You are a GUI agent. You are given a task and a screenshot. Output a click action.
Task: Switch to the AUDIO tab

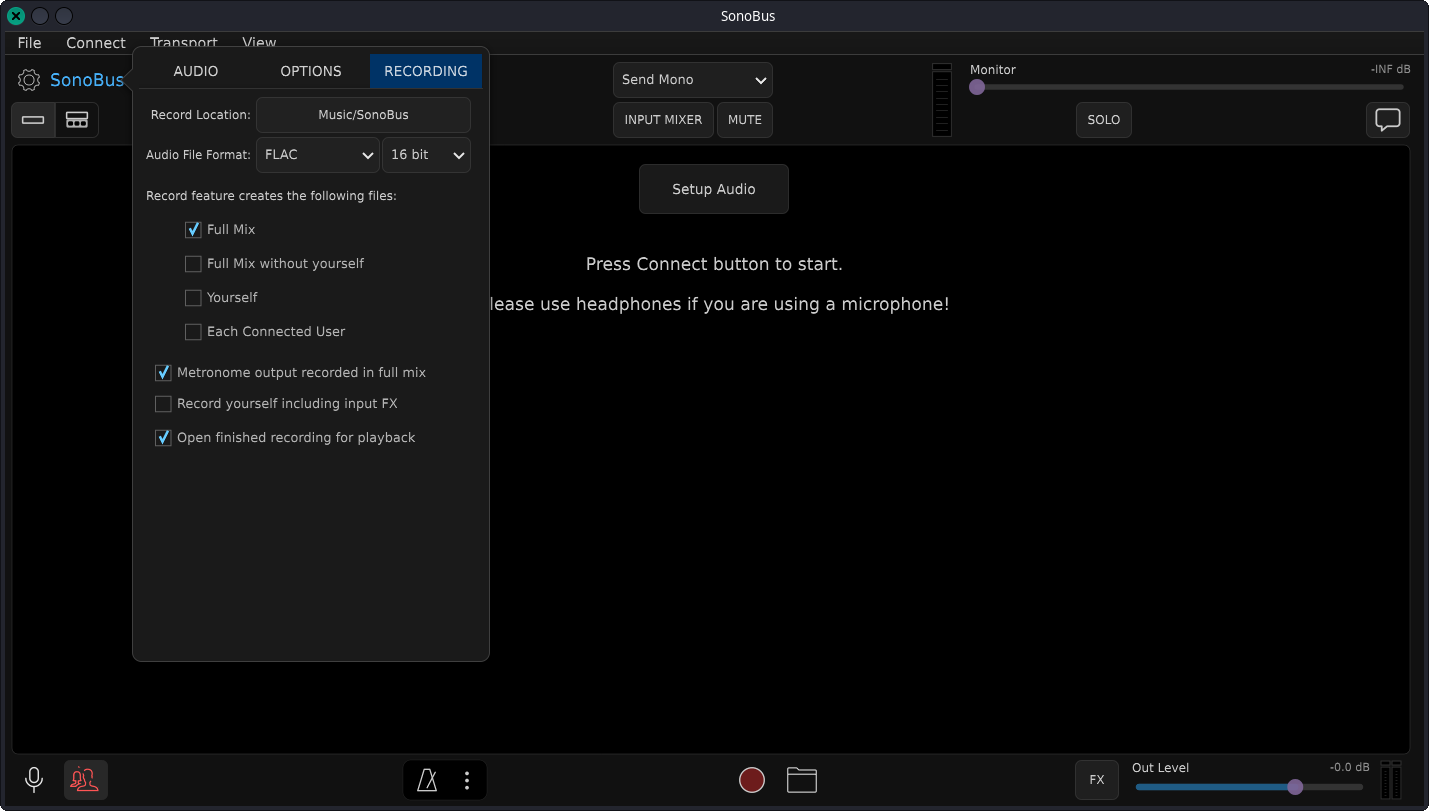pos(196,71)
